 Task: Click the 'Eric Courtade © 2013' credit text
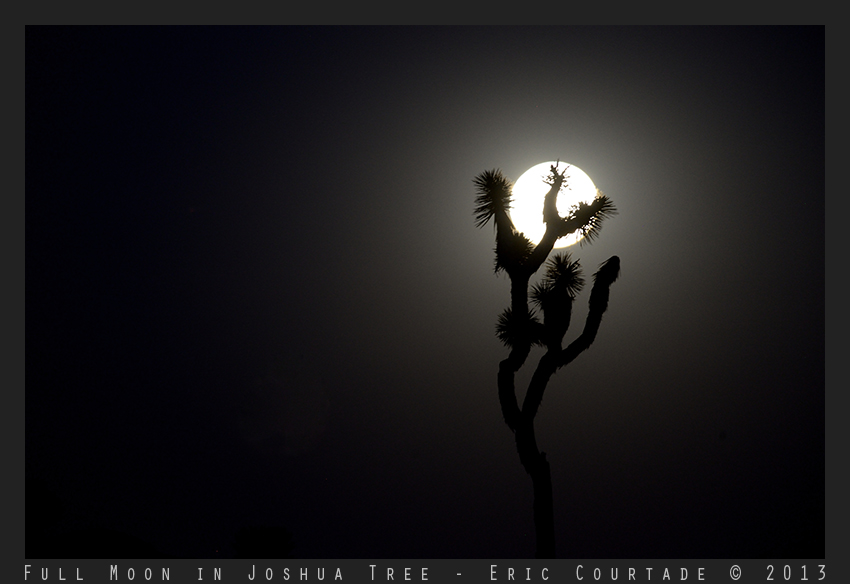point(658,573)
